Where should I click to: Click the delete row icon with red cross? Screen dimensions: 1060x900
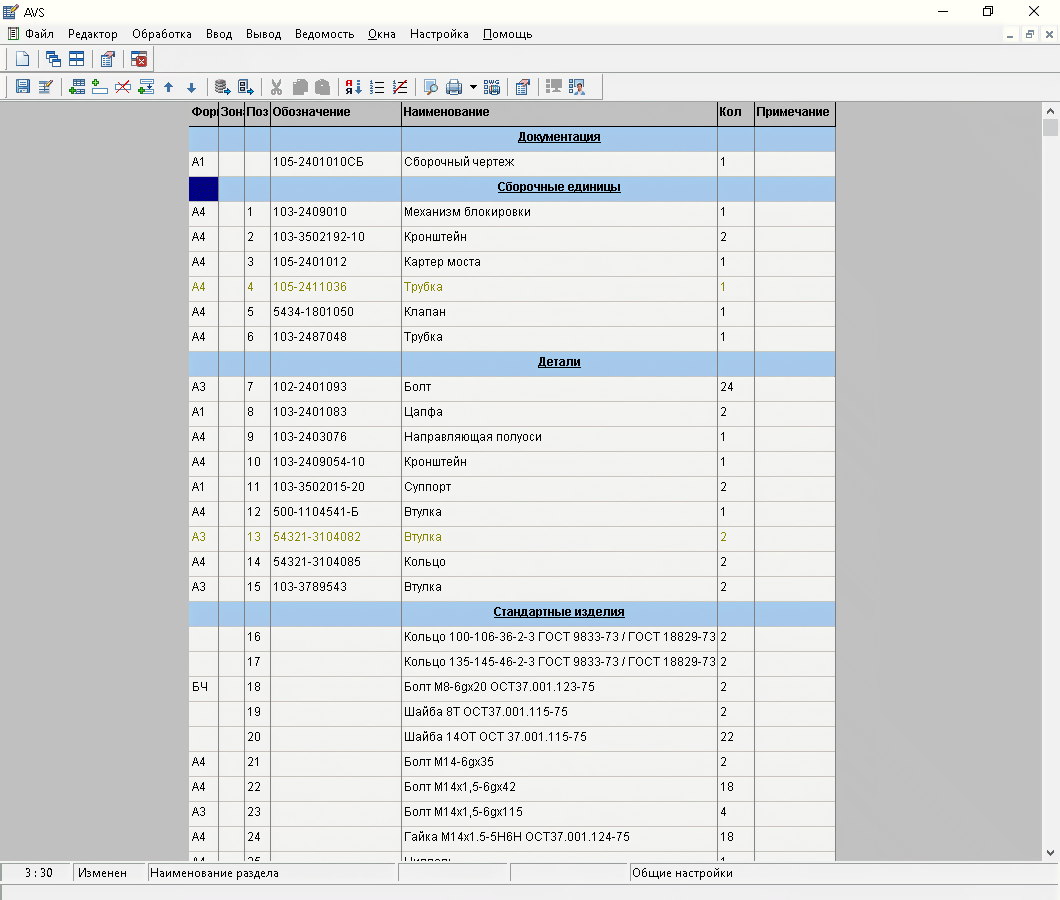pyautogui.click(x=123, y=87)
